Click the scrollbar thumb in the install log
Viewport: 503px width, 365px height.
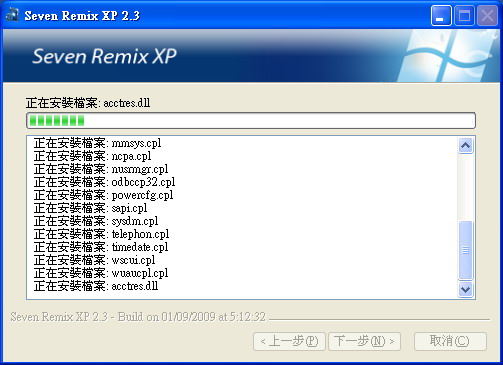[x=465, y=250]
